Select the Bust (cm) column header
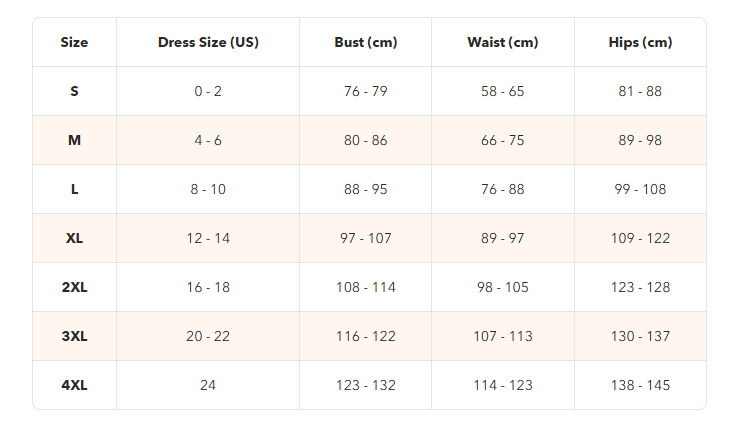 tap(366, 42)
